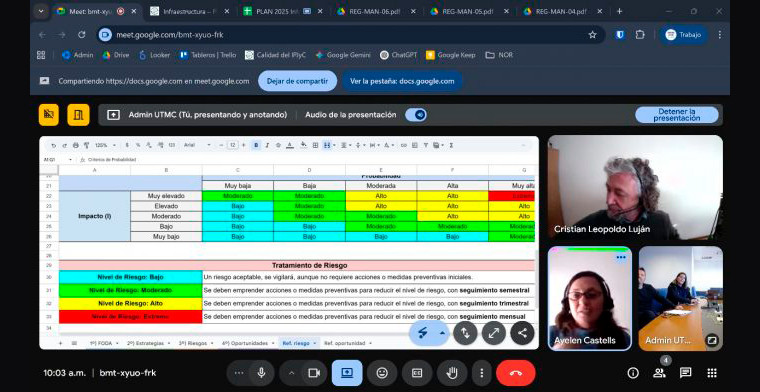Turn off the camera button
The width and height of the screenshot is (760, 392).
pos(314,373)
